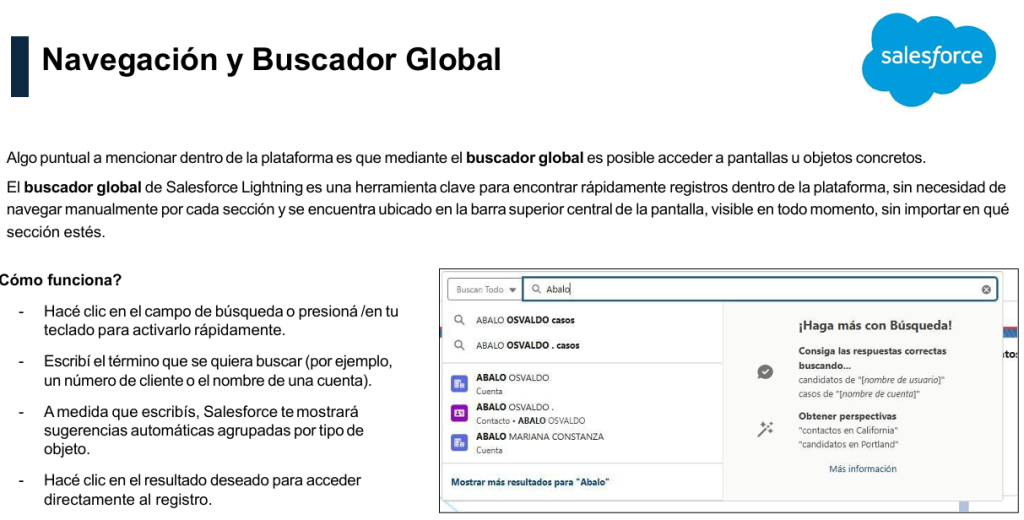The width and height of the screenshot is (1024, 520).
Task: Click account icon for ABALO MARIANA CONSTANZA
Action: coord(459,442)
